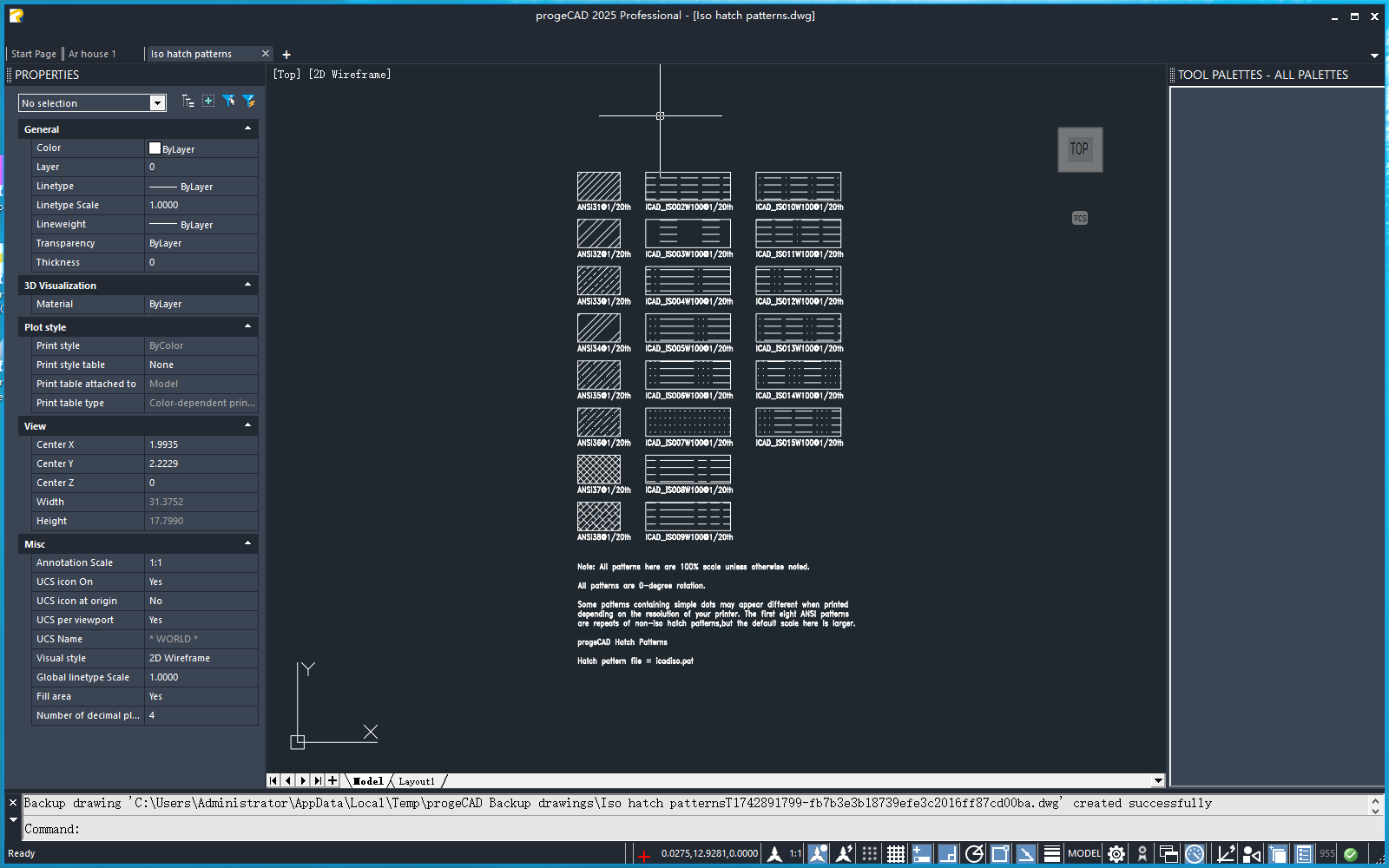Toggle the PickAdd value icon in Properties
The width and height of the screenshot is (1389, 868).
(x=188, y=102)
